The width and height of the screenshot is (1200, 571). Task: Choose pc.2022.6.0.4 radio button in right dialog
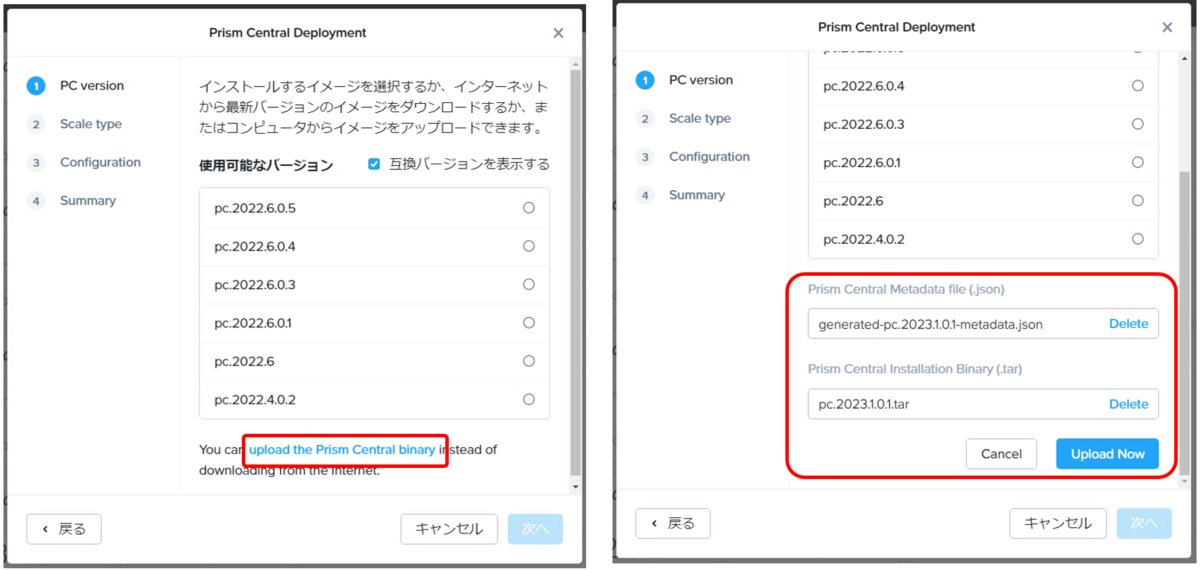[x=1137, y=86]
